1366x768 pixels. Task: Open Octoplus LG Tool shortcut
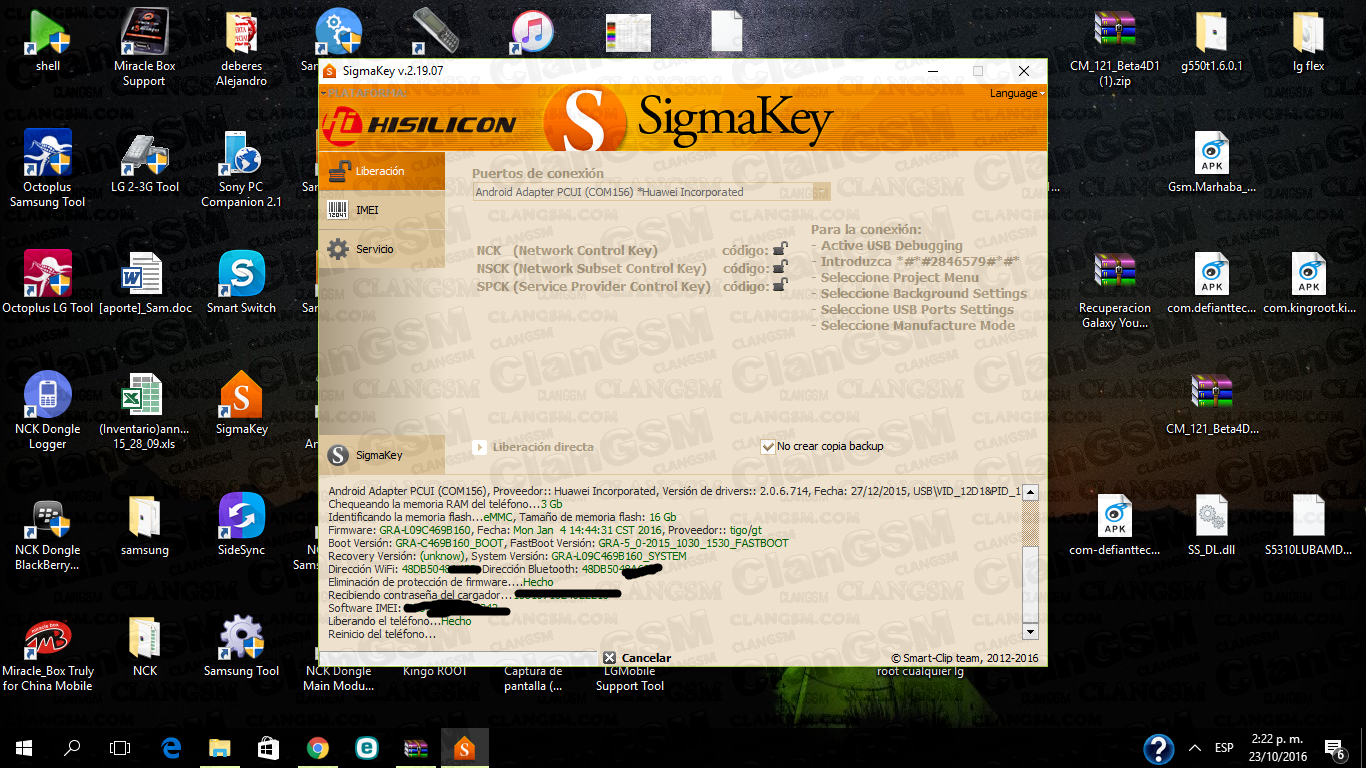48,282
